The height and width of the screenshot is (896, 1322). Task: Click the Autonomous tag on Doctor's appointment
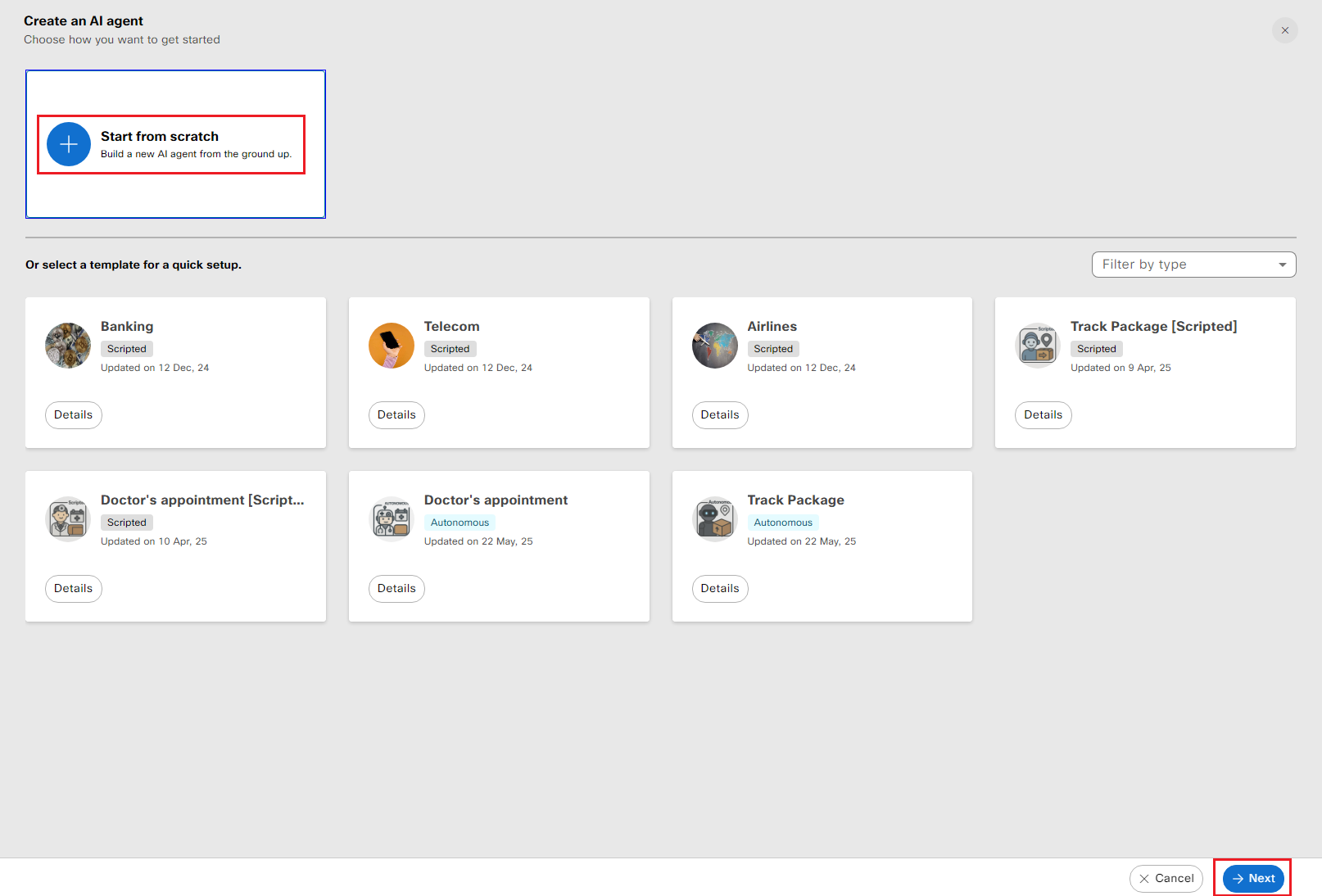460,523
